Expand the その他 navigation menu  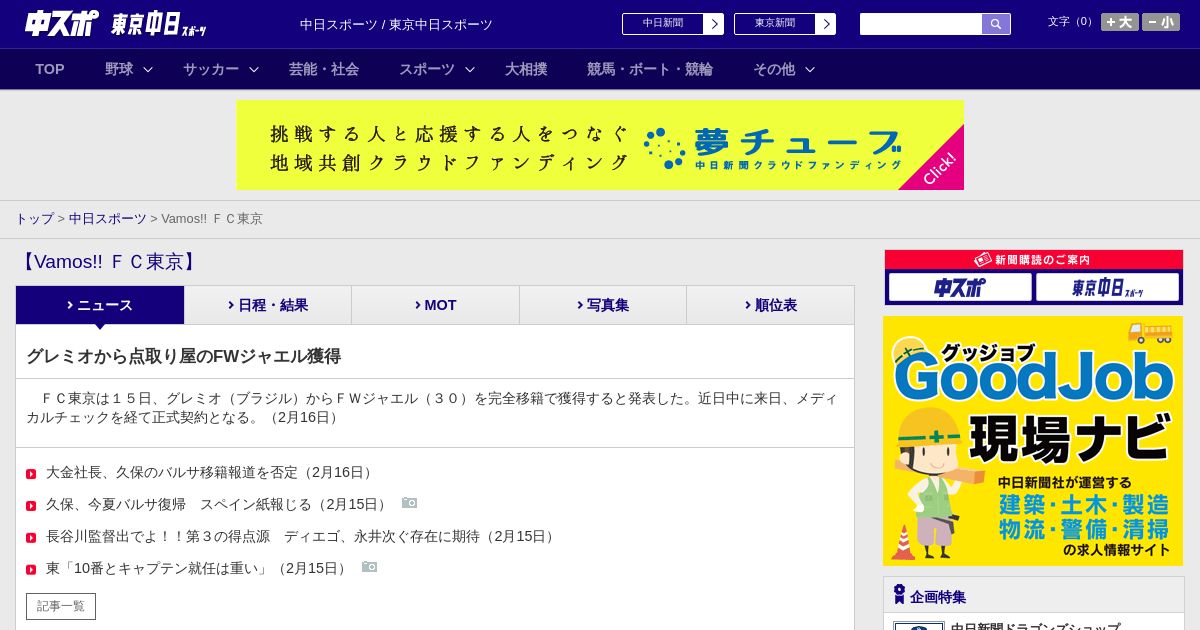tap(784, 69)
